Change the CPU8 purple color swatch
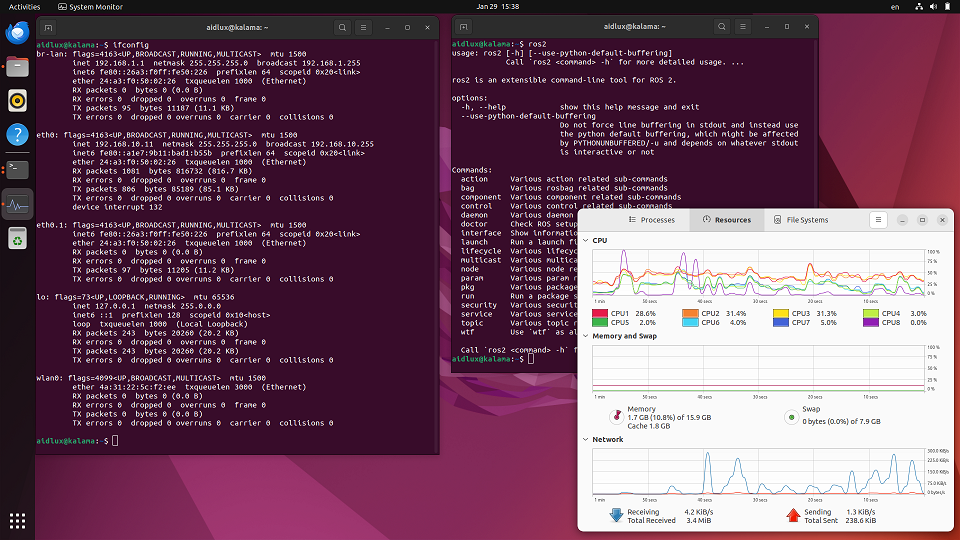The image size is (960, 540). pos(871,323)
